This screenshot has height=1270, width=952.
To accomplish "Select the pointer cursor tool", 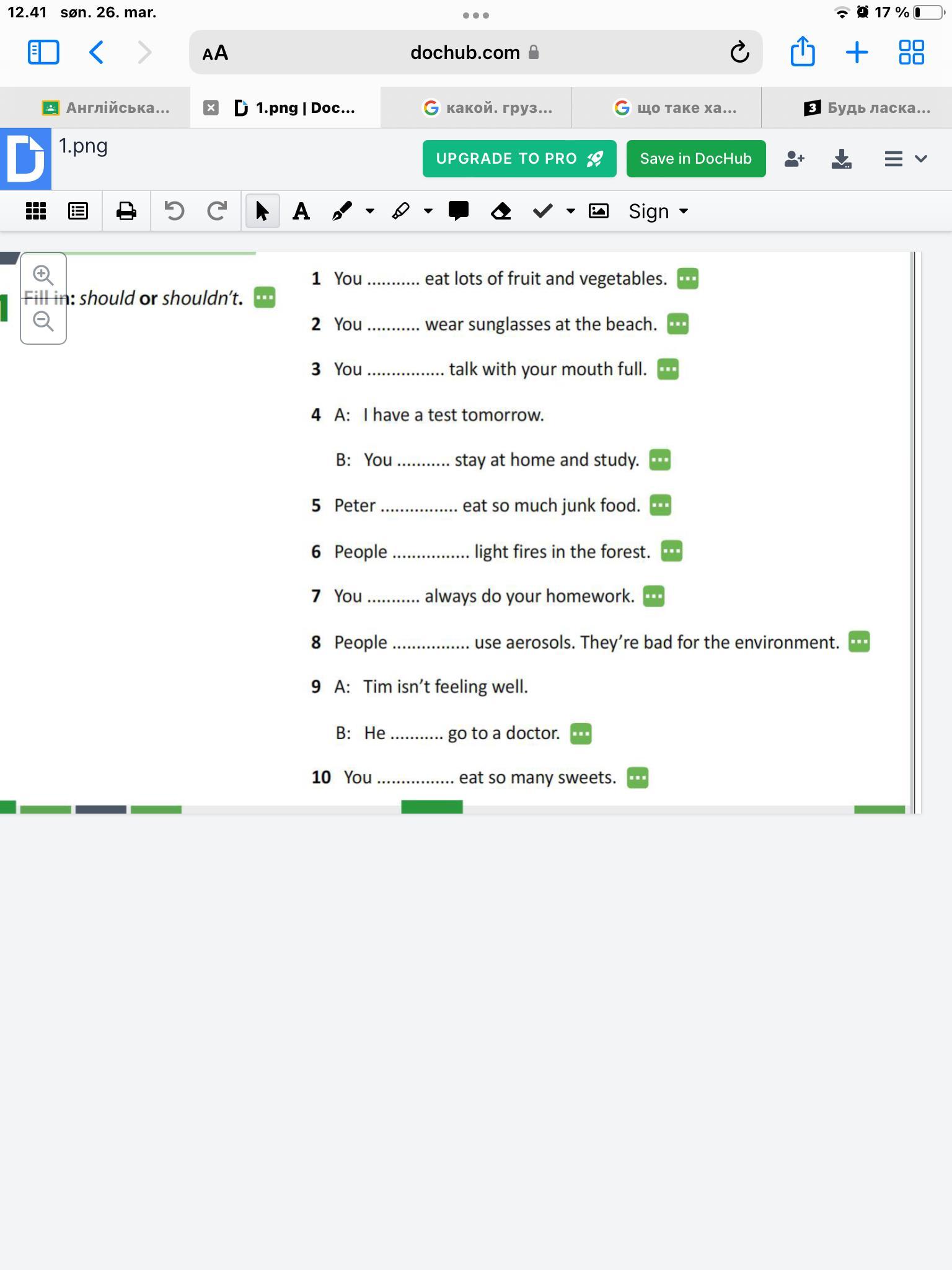I will pos(262,211).
